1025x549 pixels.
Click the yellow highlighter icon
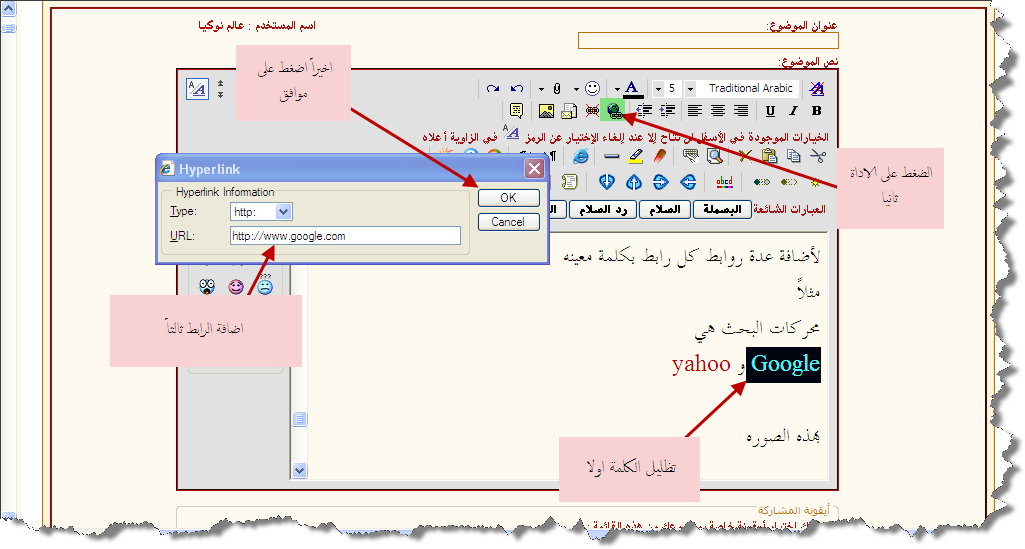pyautogui.click(x=635, y=156)
